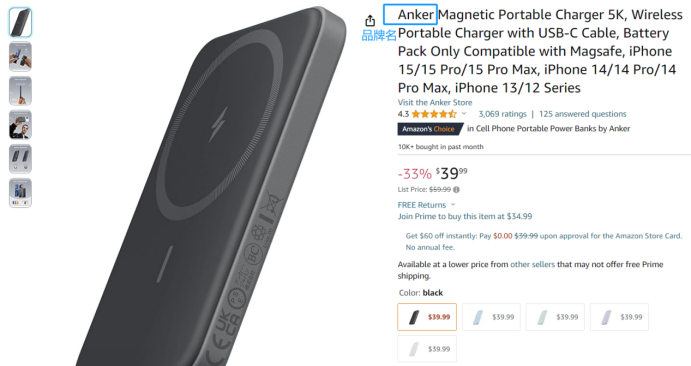
Task: Visit the Anker Store link
Action: click(x=435, y=102)
